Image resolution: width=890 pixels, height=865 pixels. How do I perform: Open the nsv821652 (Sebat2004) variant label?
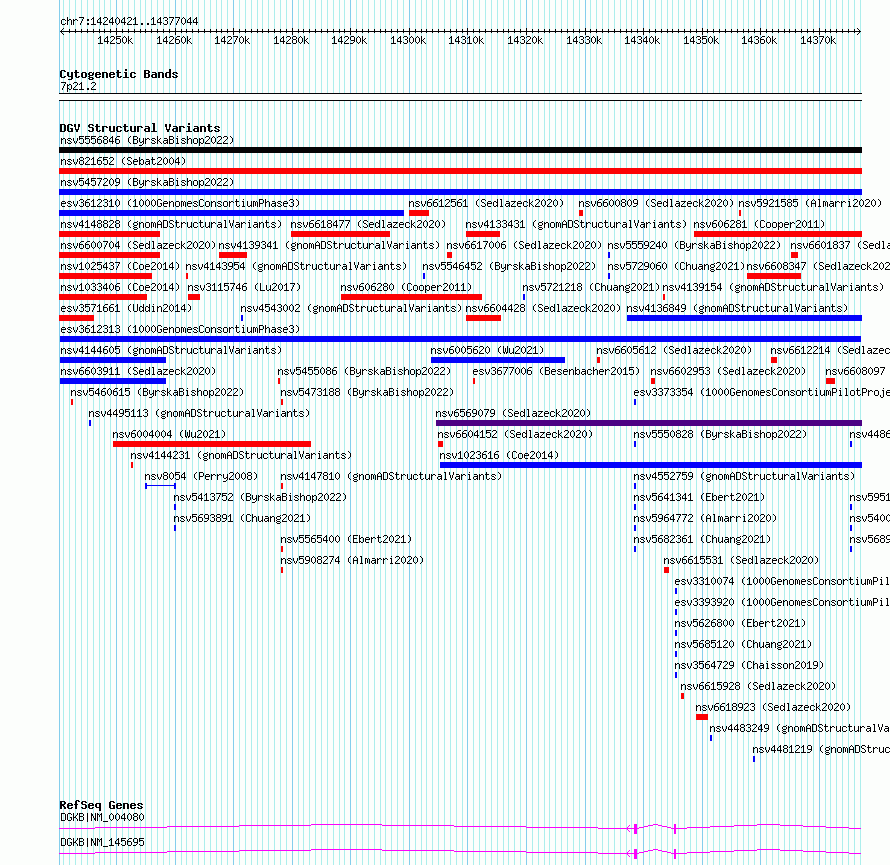tap(123, 161)
